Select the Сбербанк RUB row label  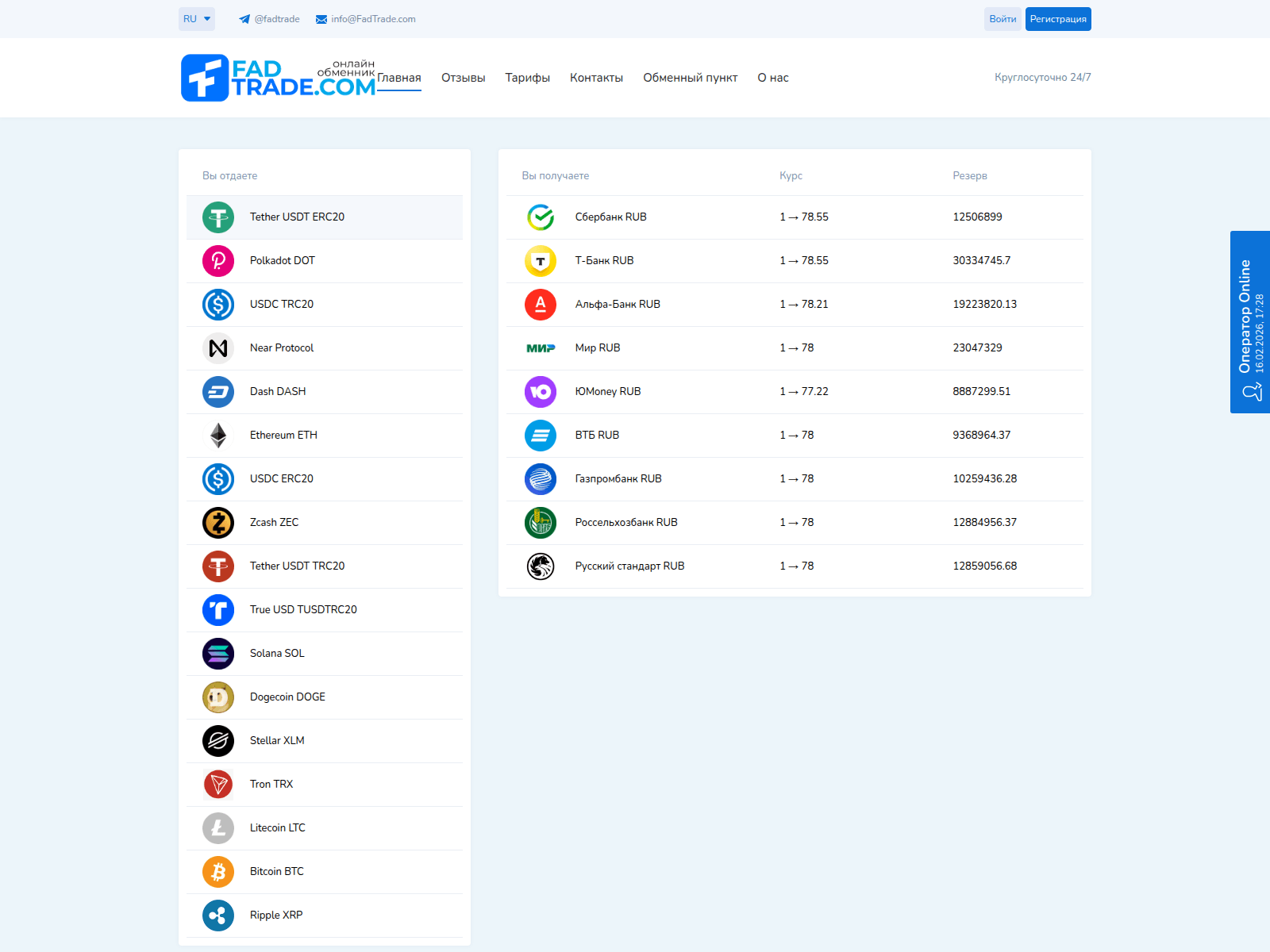(611, 217)
